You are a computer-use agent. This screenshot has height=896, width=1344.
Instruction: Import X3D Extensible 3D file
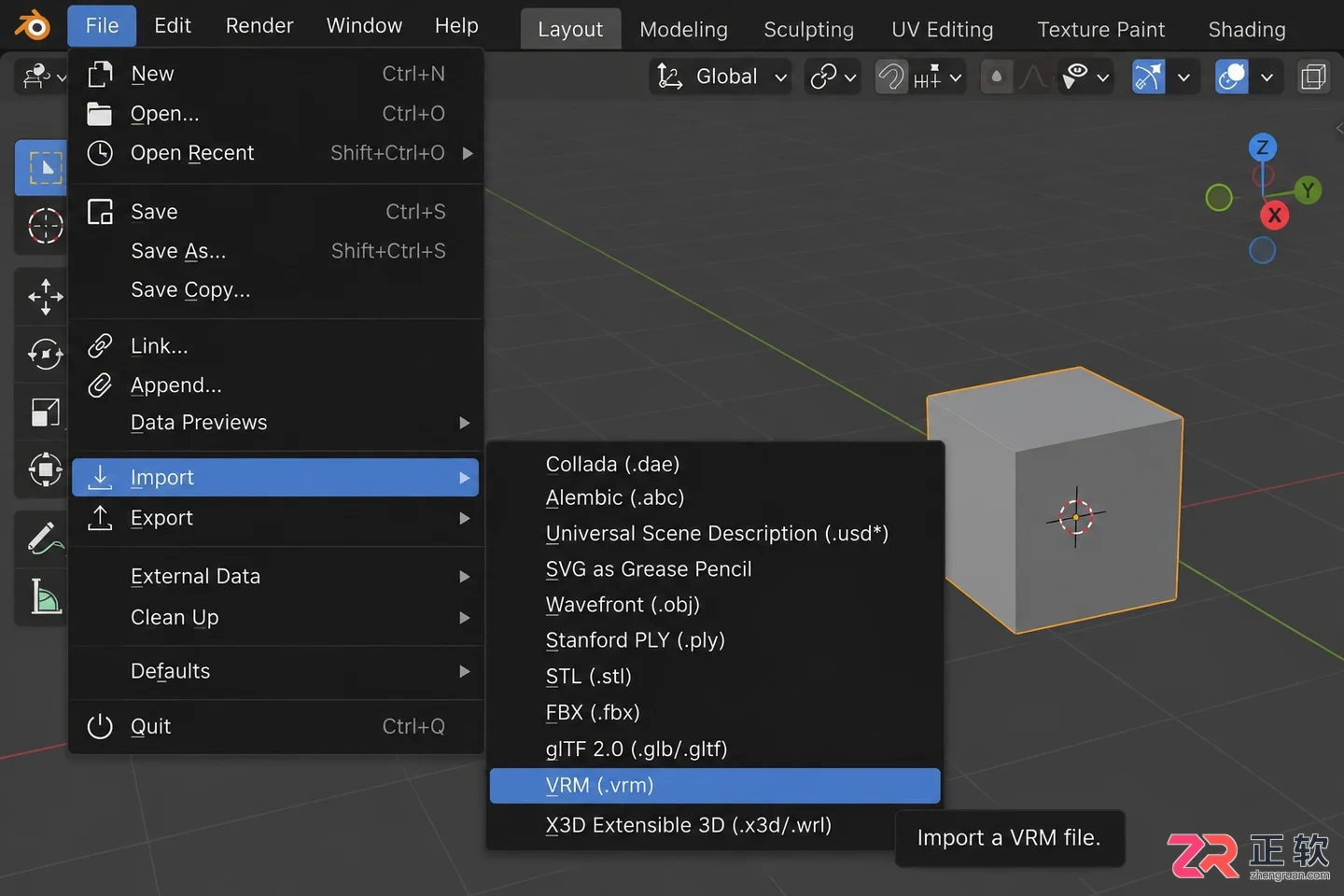[715, 825]
